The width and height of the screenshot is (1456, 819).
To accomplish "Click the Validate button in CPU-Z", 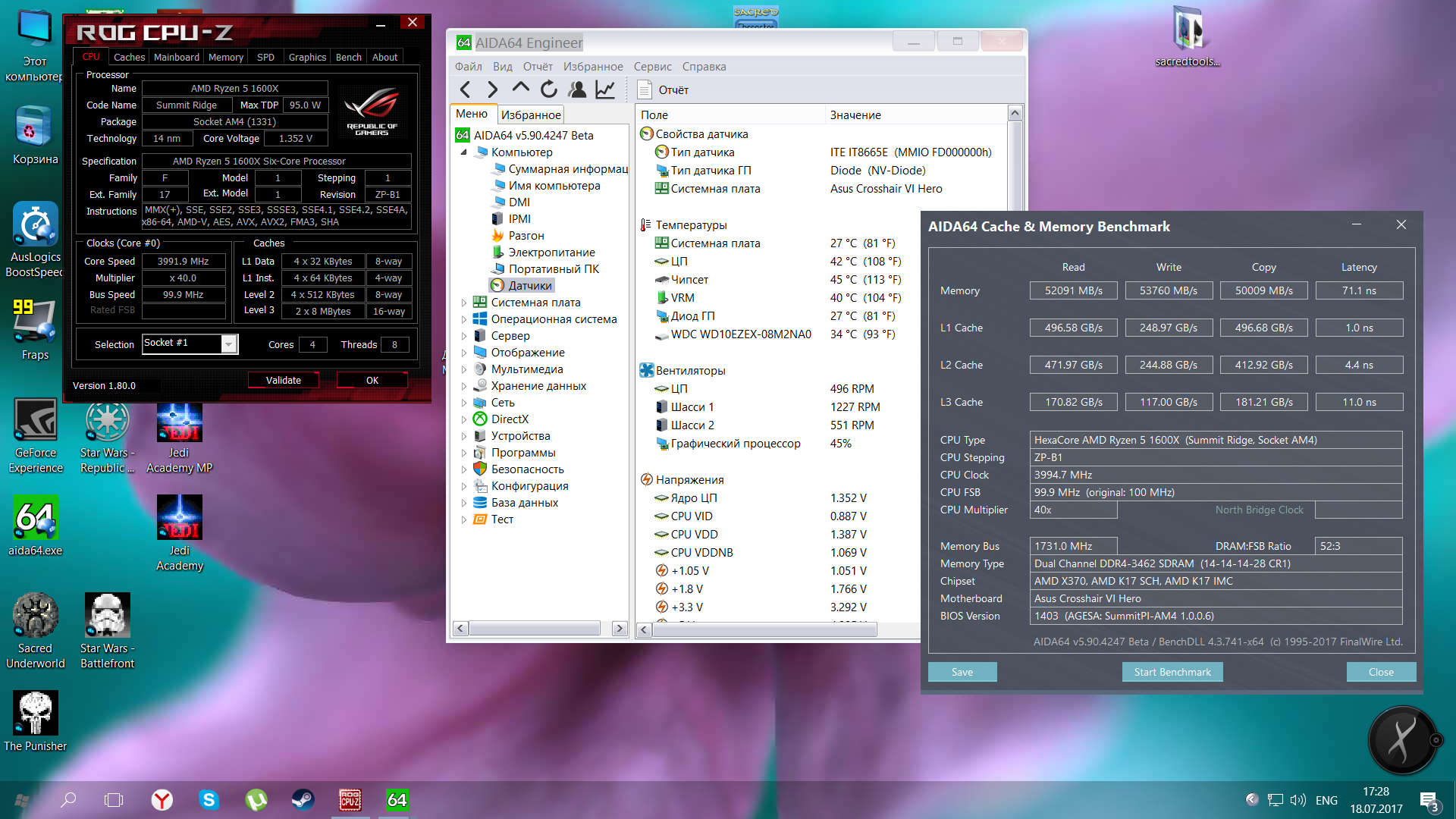I will 283,380.
